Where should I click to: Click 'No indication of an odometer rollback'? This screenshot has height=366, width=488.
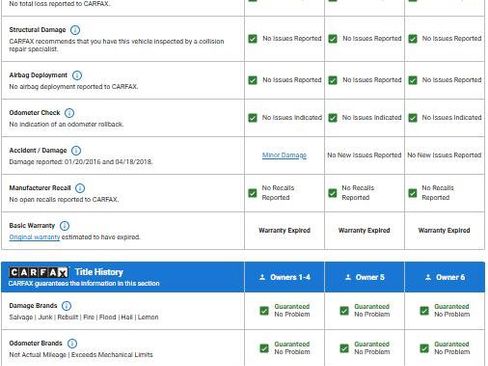pyautogui.click(x=66, y=124)
